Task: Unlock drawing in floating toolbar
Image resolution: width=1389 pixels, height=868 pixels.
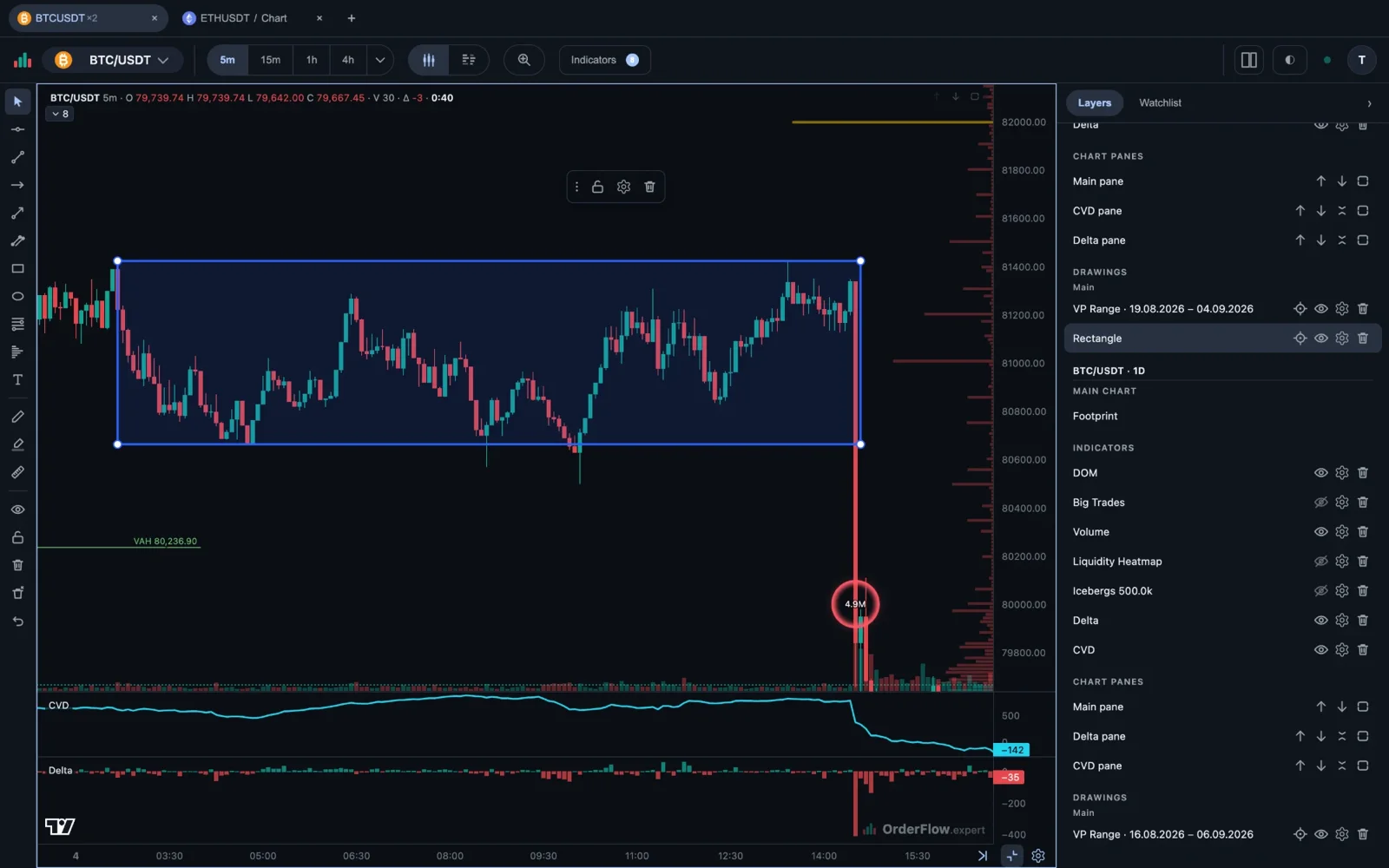Action: (597, 187)
